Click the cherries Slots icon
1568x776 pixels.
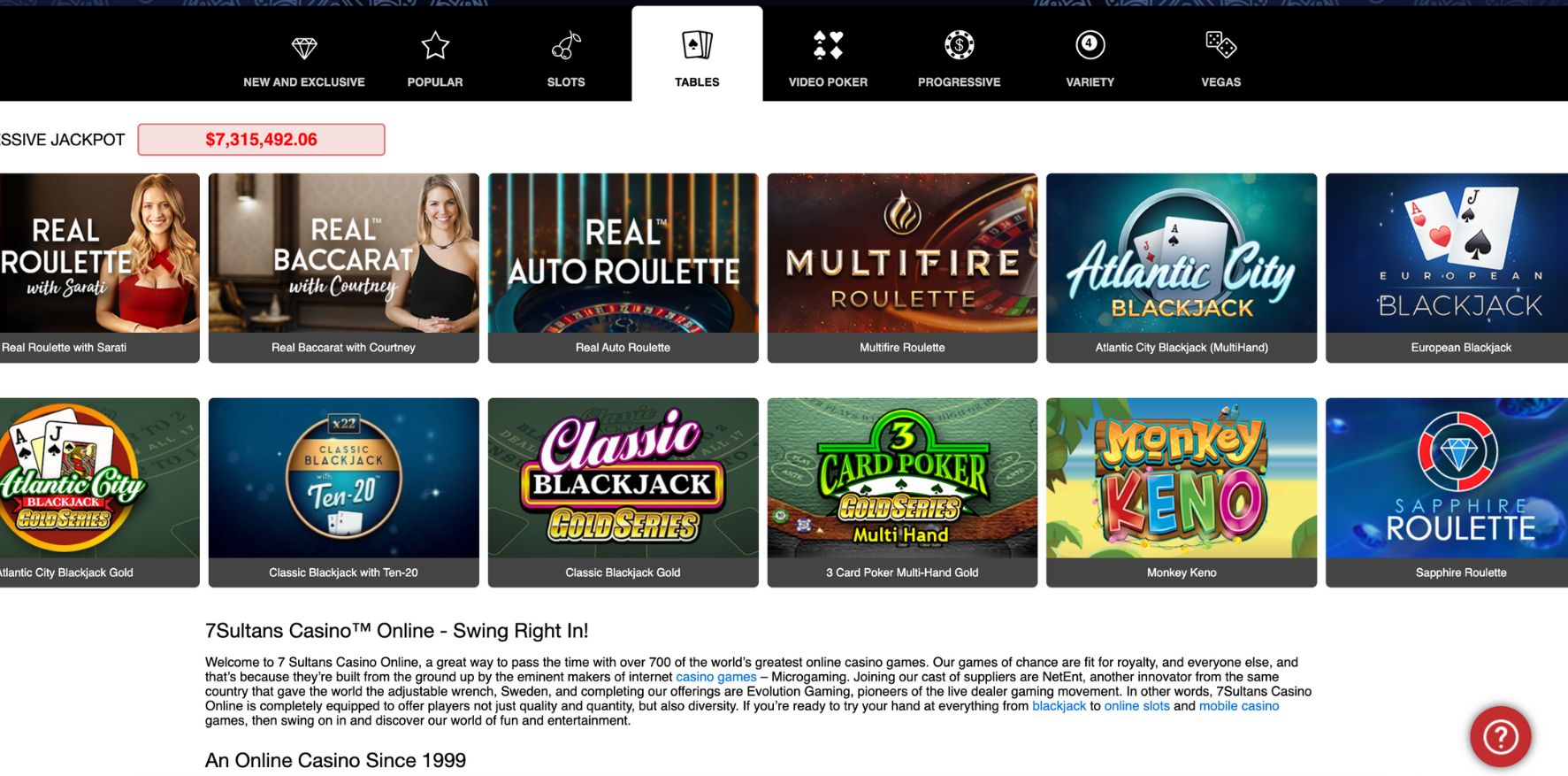click(566, 45)
